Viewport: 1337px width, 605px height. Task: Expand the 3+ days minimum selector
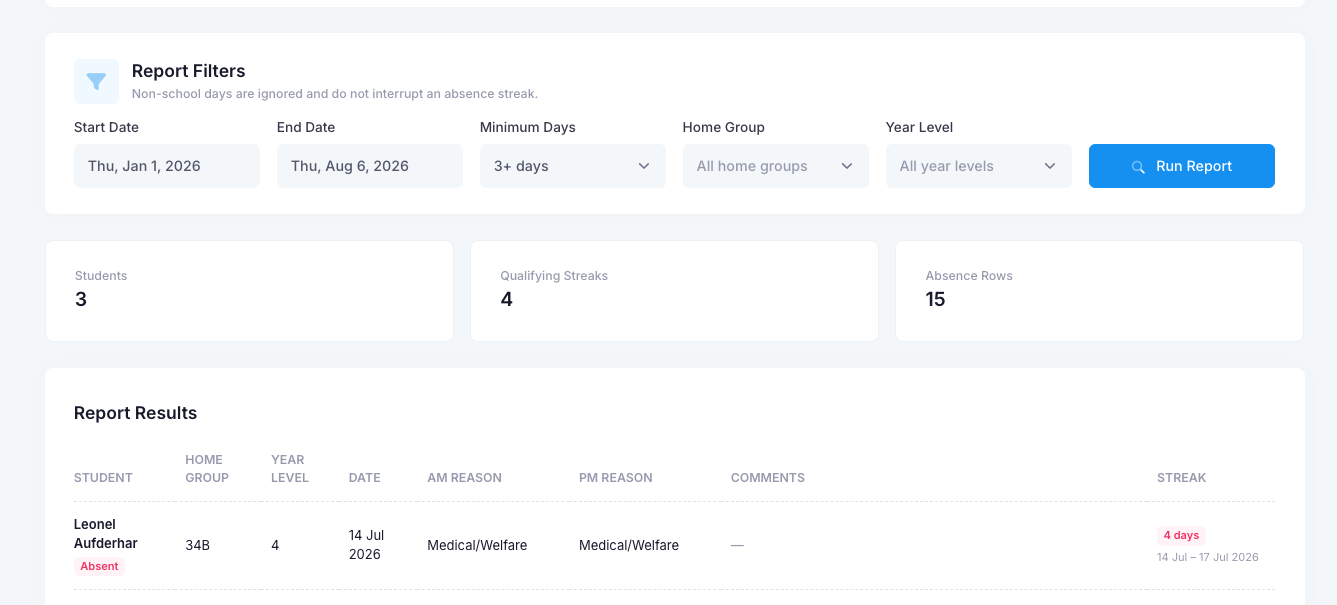pyautogui.click(x=573, y=166)
